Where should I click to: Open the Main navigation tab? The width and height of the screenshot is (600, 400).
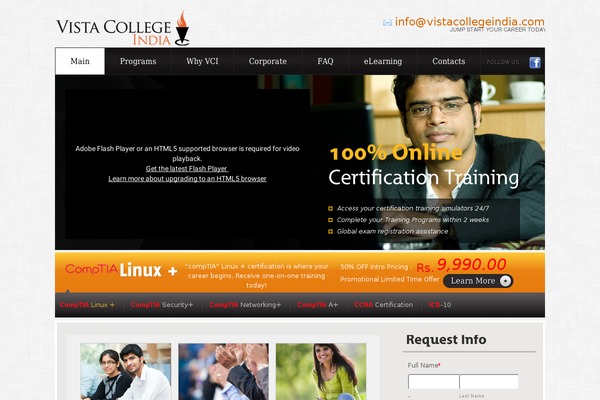(80, 61)
